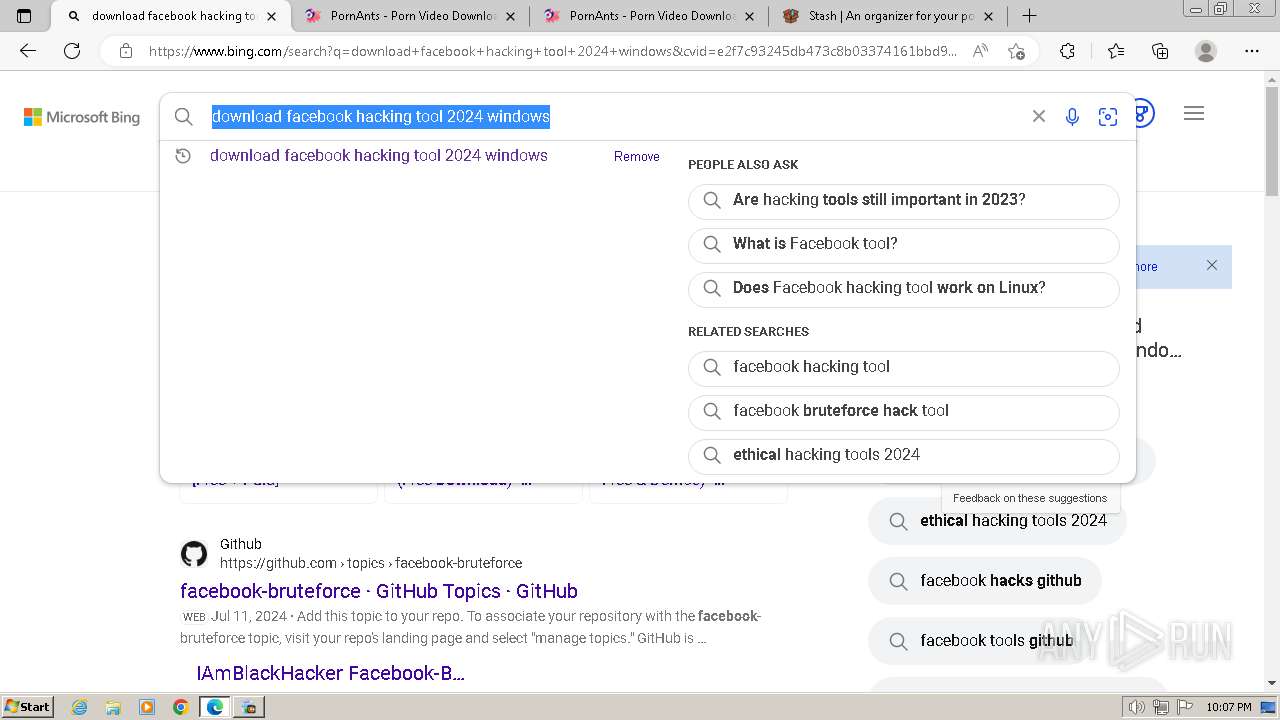This screenshot has height=720, width=1280.
Task: Go back with the browser back arrow
Action: [x=28, y=51]
